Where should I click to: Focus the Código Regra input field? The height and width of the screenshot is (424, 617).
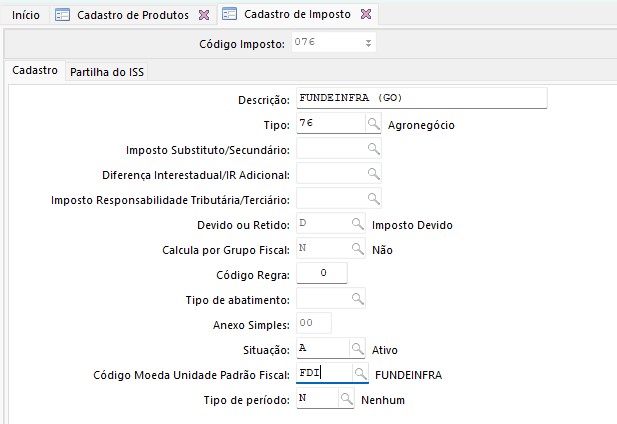pyautogui.click(x=322, y=274)
